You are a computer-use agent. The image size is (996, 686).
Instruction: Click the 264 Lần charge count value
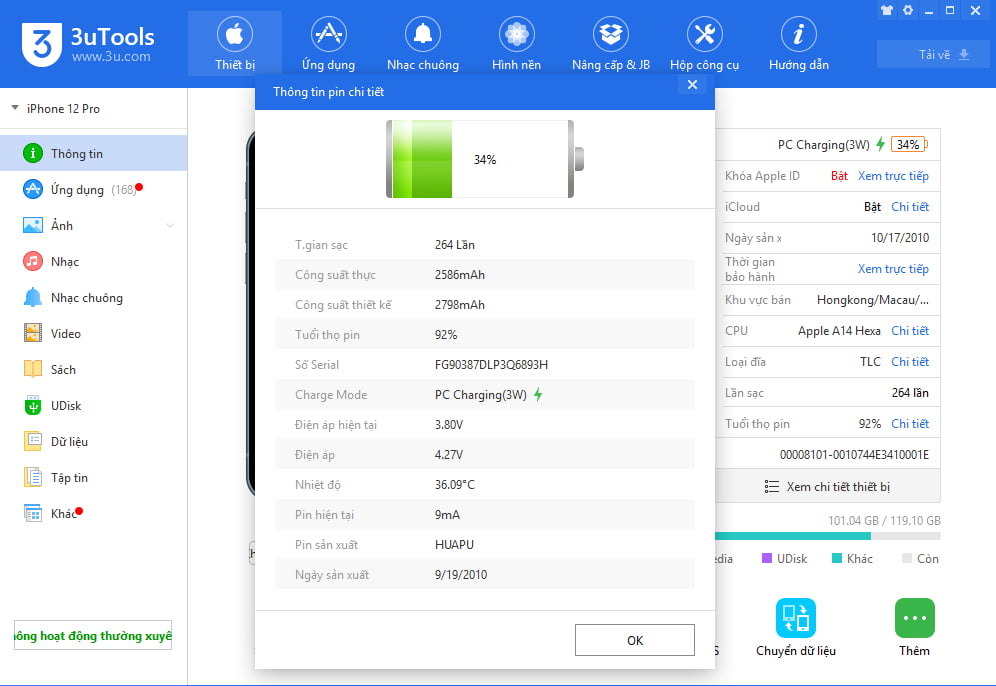(454, 245)
